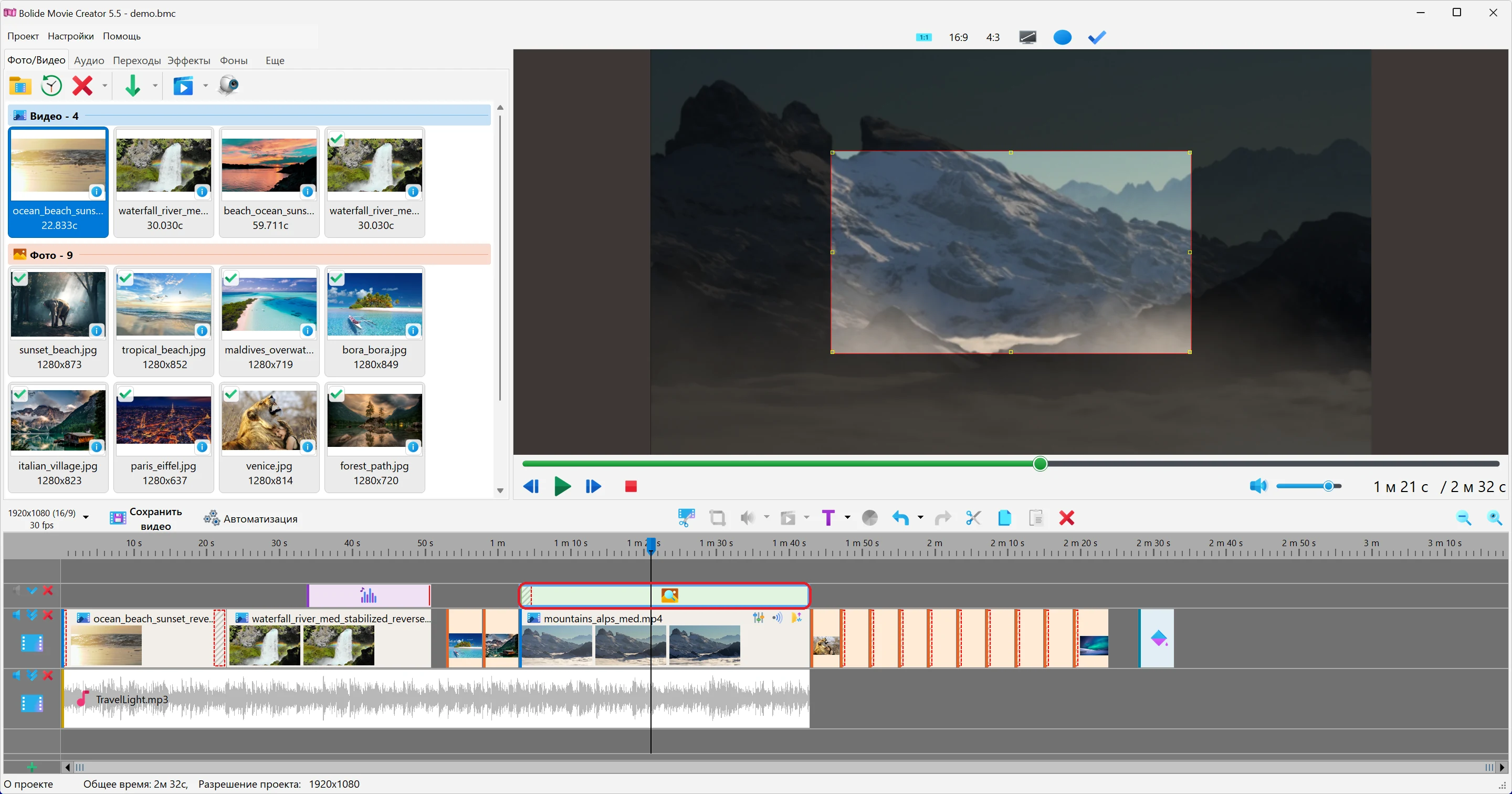Screen dimensions: 1512x794
Task: Click the volume slider knob
Action: (1328, 486)
